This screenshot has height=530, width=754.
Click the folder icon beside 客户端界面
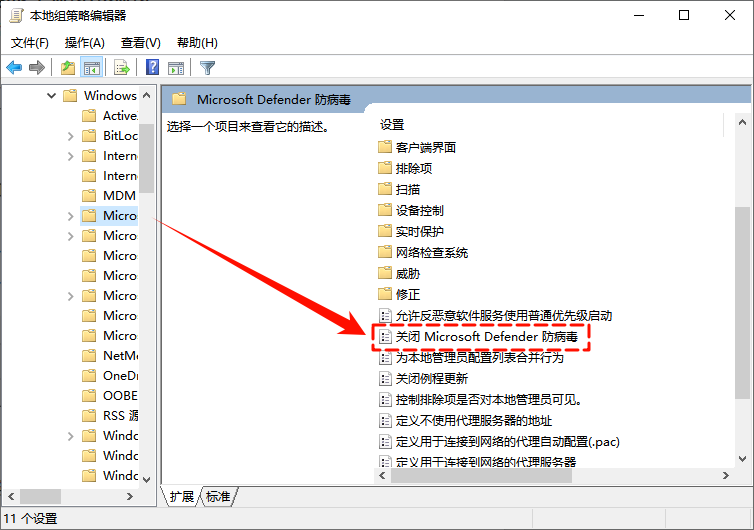coord(385,147)
